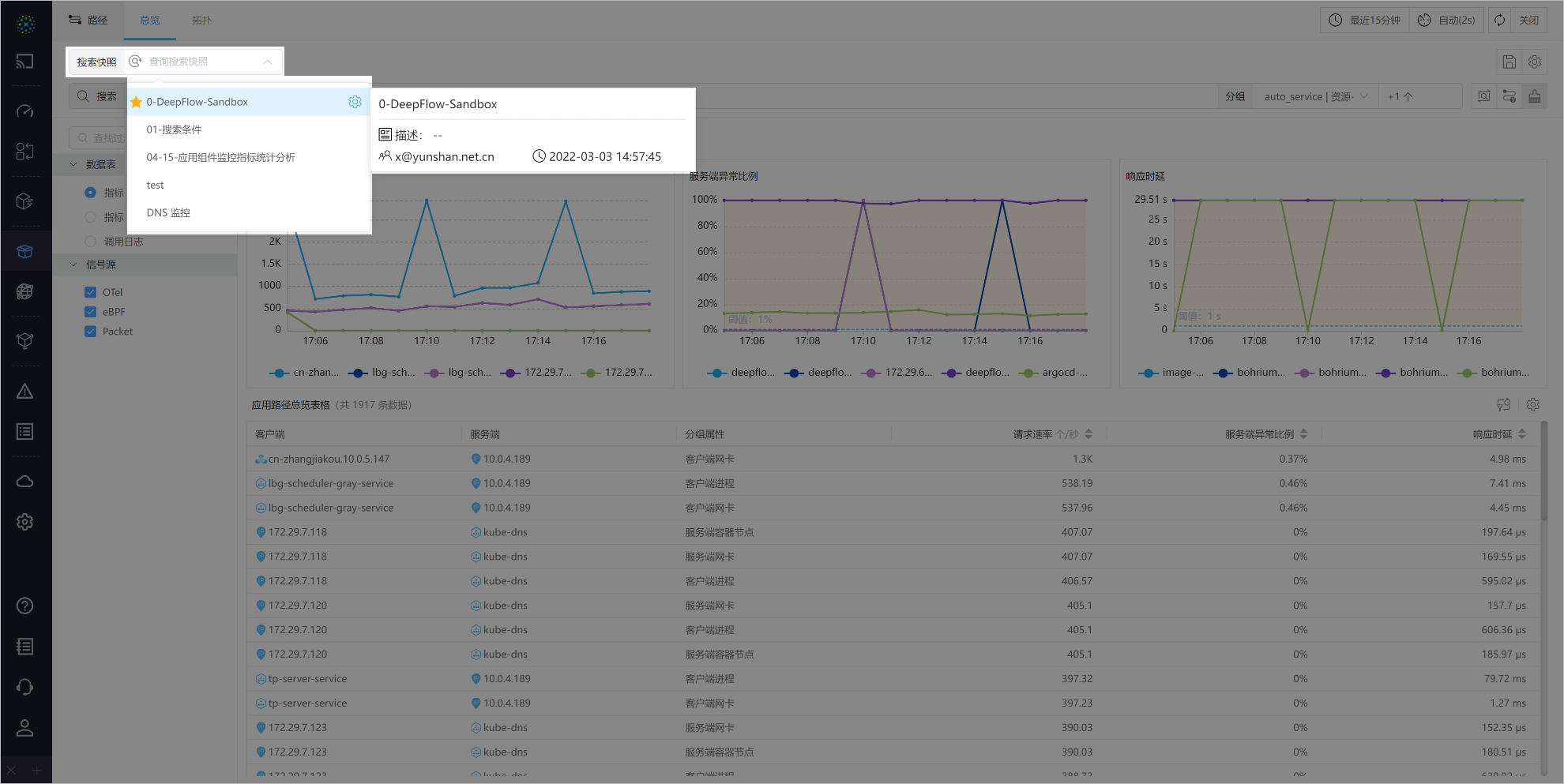Toggle the Packet checkbox

91,332
